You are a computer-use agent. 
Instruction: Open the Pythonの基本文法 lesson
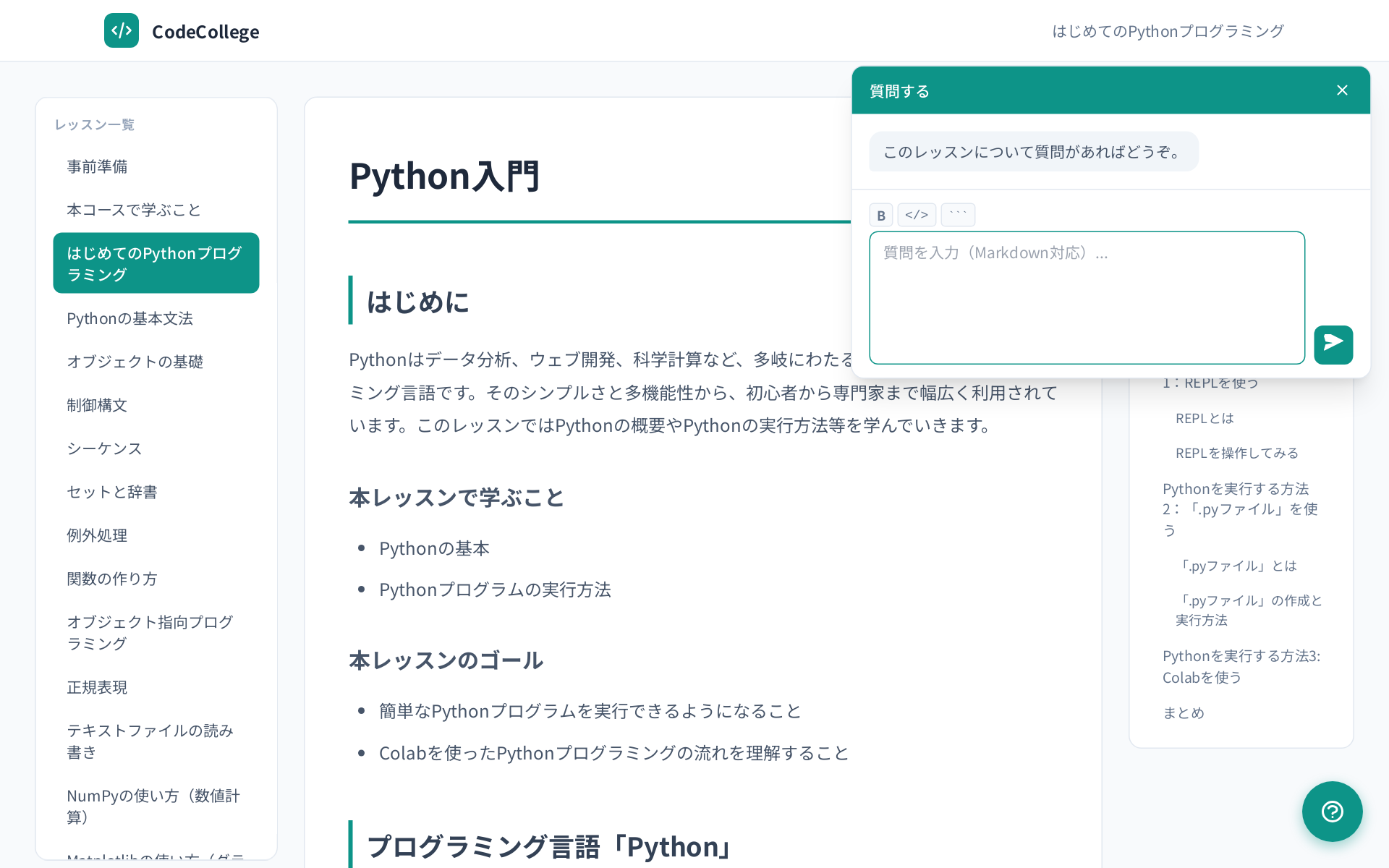pyautogui.click(x=156, y=318)
